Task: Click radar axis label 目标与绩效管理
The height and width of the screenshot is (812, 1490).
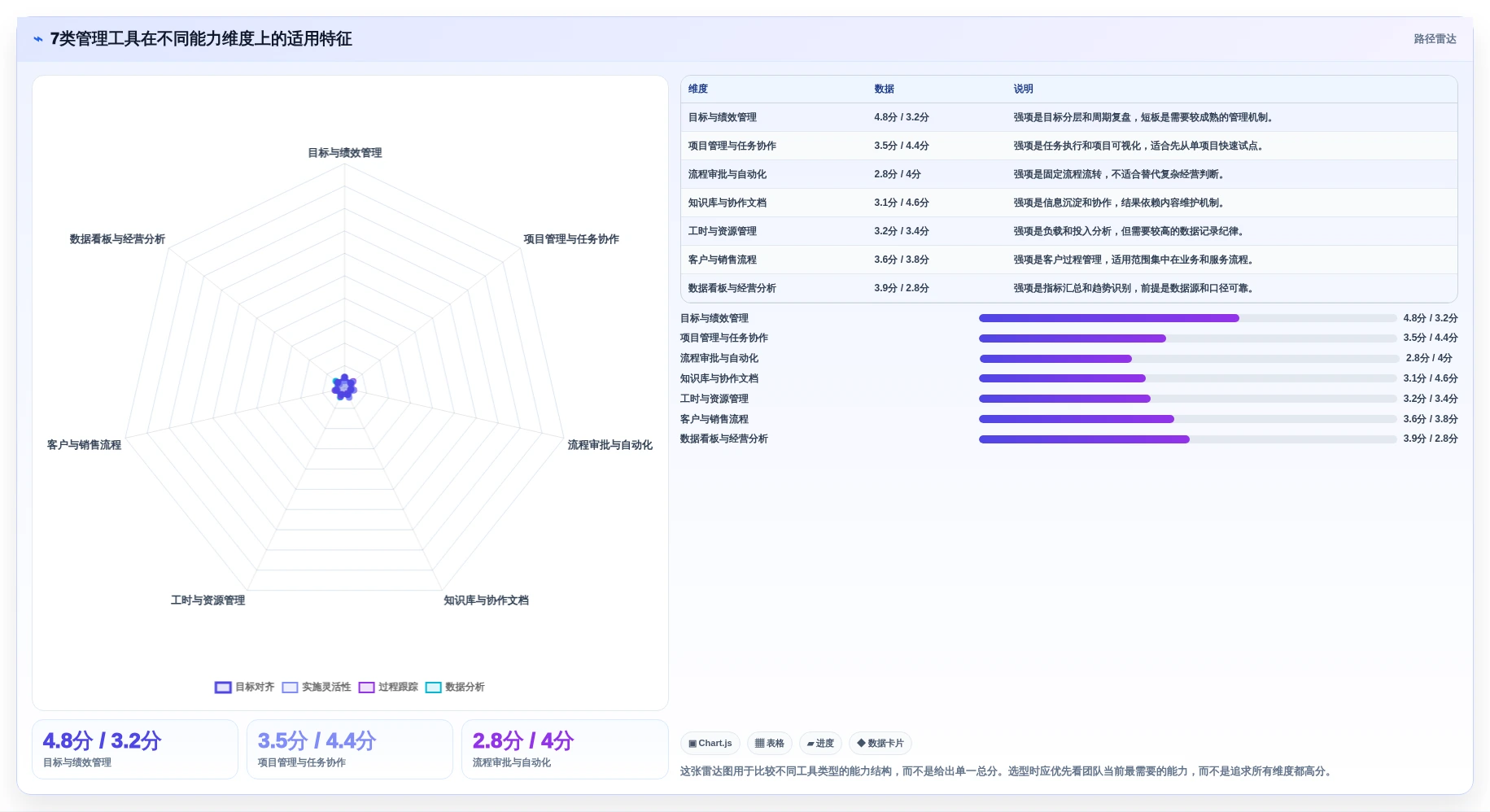Action: [x=344, y=153]
